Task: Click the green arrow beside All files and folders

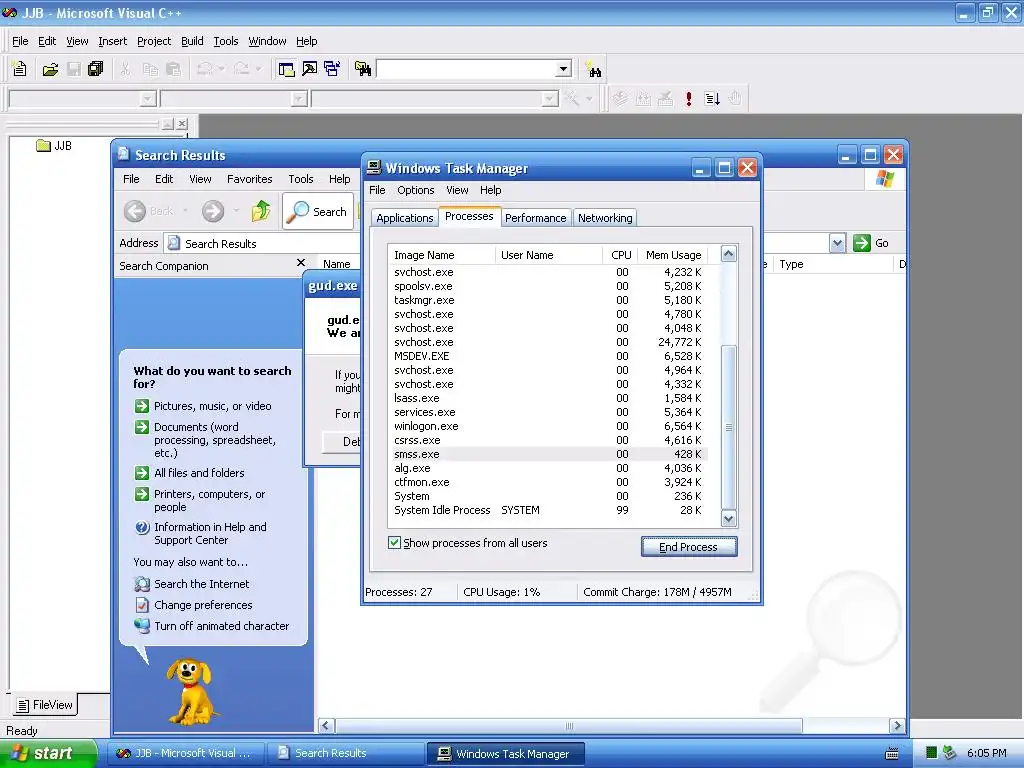Action: [x=142, y=473]
